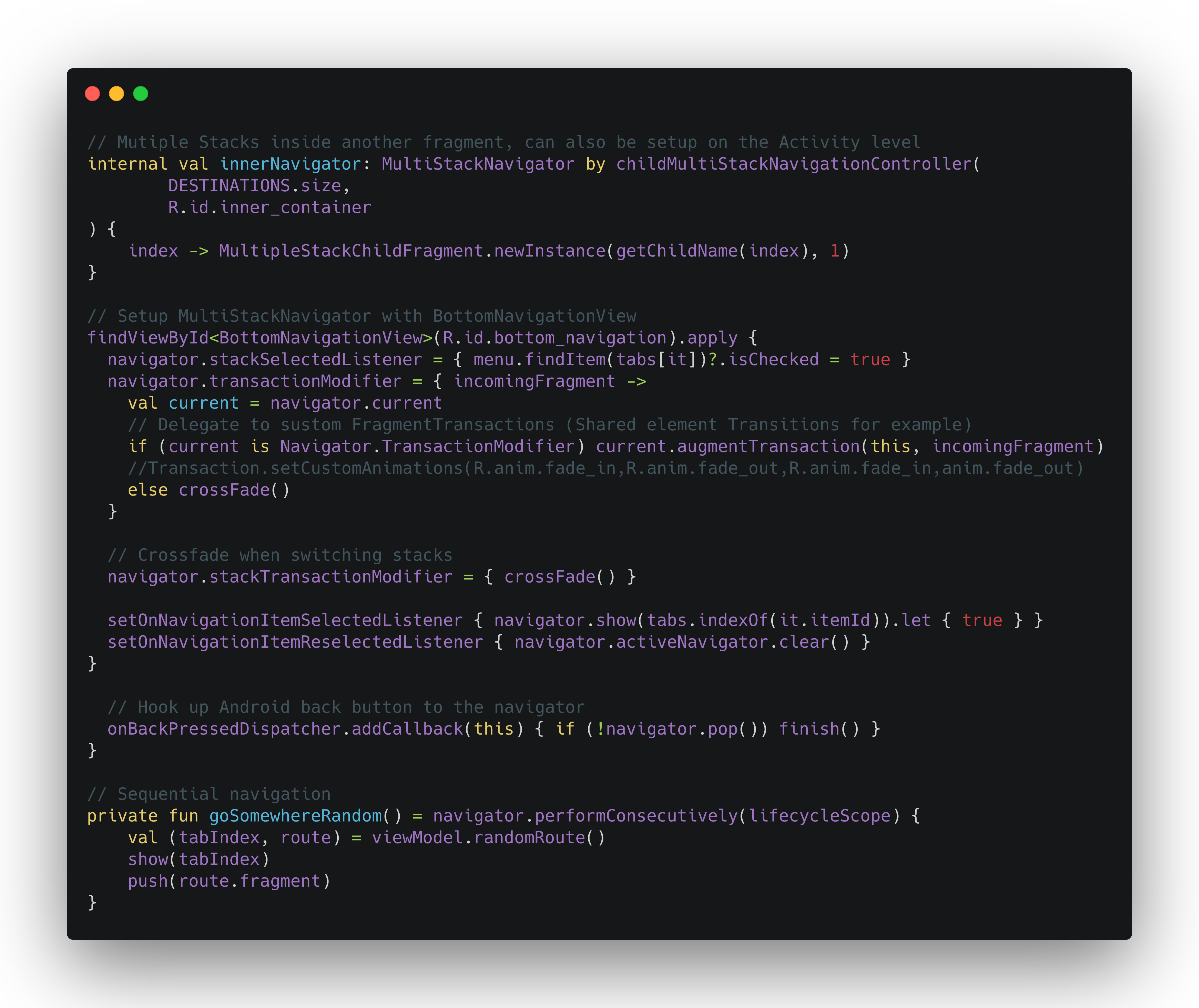Image resolution: width=1199 pixels, height=1008 pixels.
Task: Click the performConsecutively method call
Action: 636,815
